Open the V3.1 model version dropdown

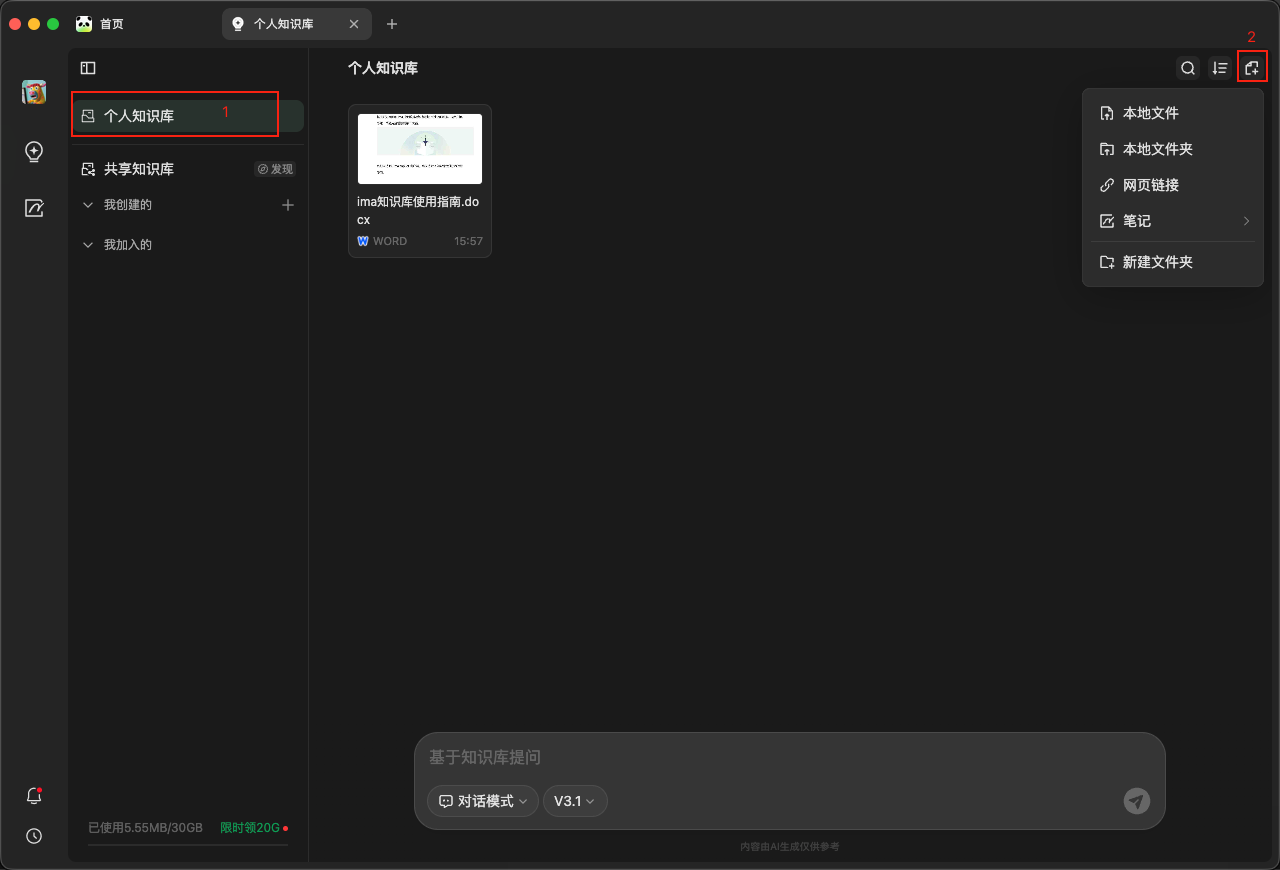(575, 801)
